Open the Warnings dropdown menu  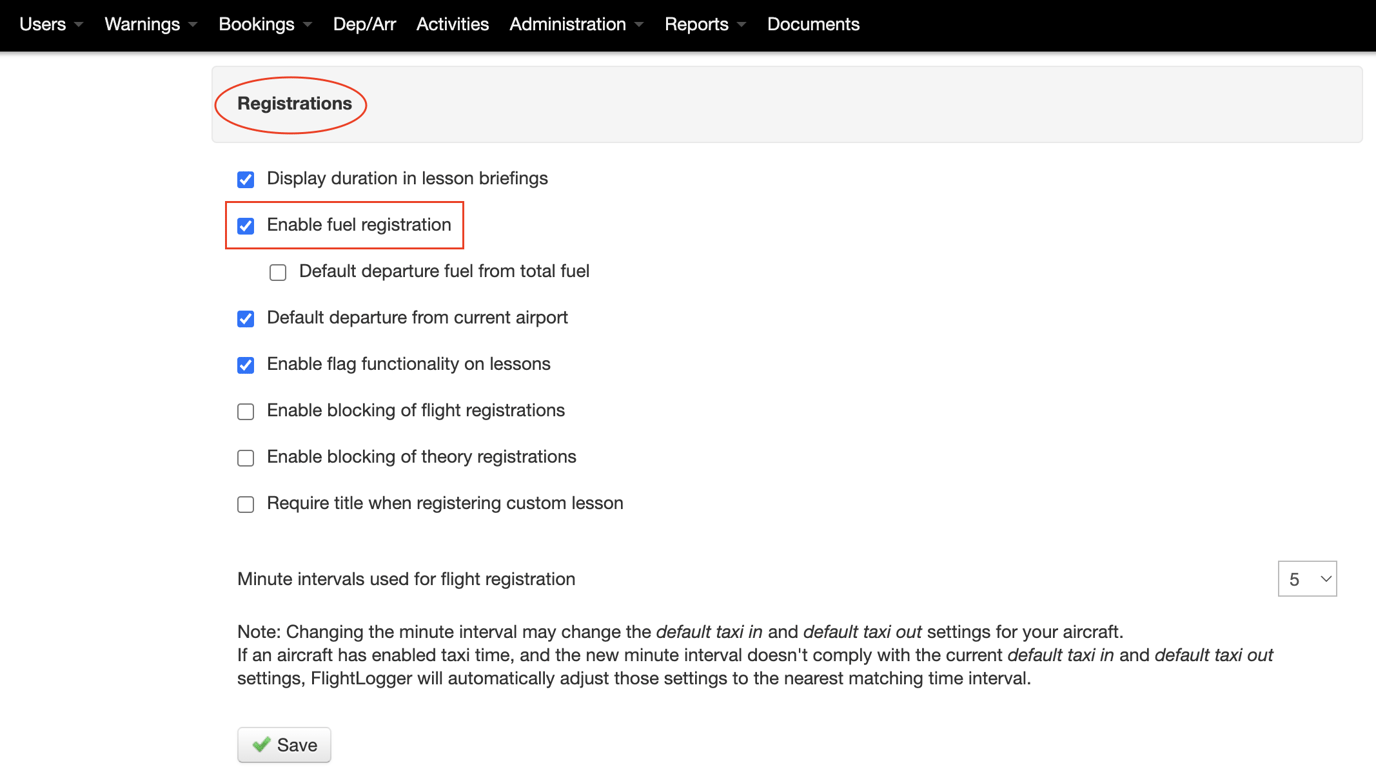click(151, 24)
